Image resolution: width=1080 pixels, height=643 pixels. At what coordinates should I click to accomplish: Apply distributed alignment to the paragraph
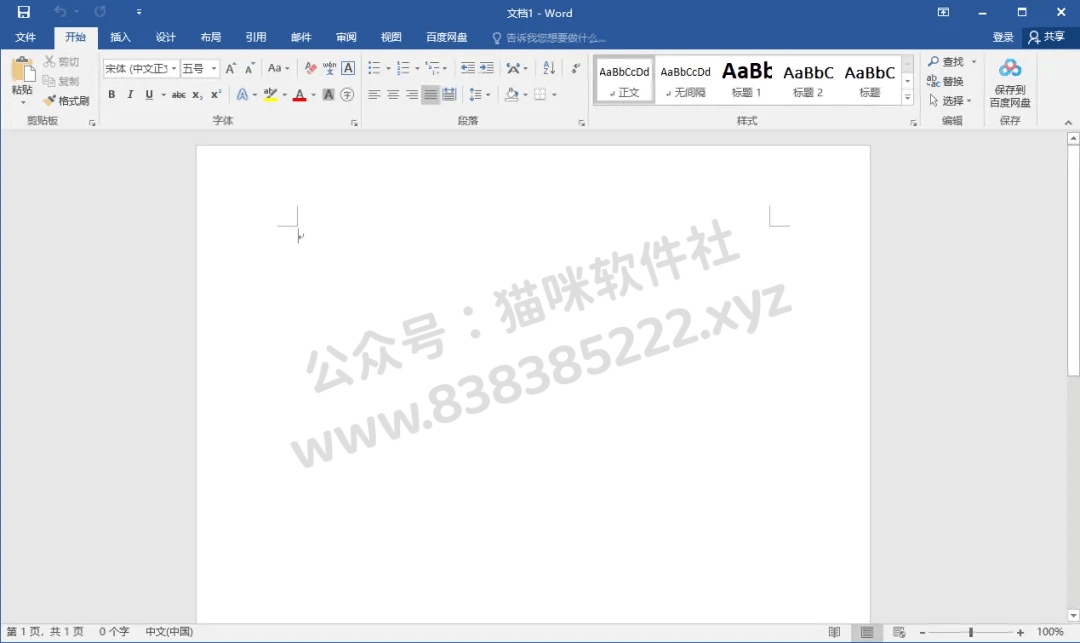pos(449,94)
